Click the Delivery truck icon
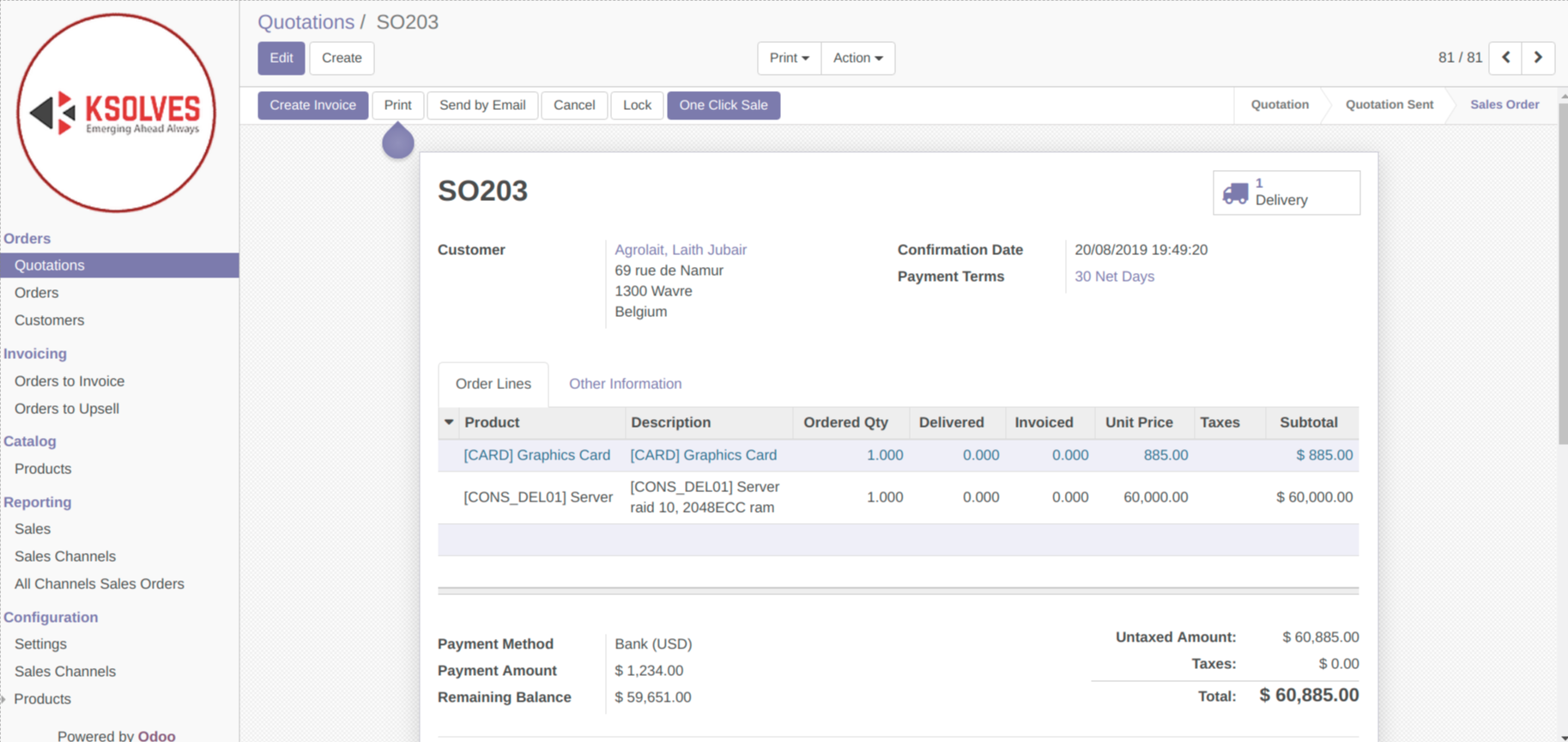This screenshot has width=1568, height=742. pos(1235,193)
